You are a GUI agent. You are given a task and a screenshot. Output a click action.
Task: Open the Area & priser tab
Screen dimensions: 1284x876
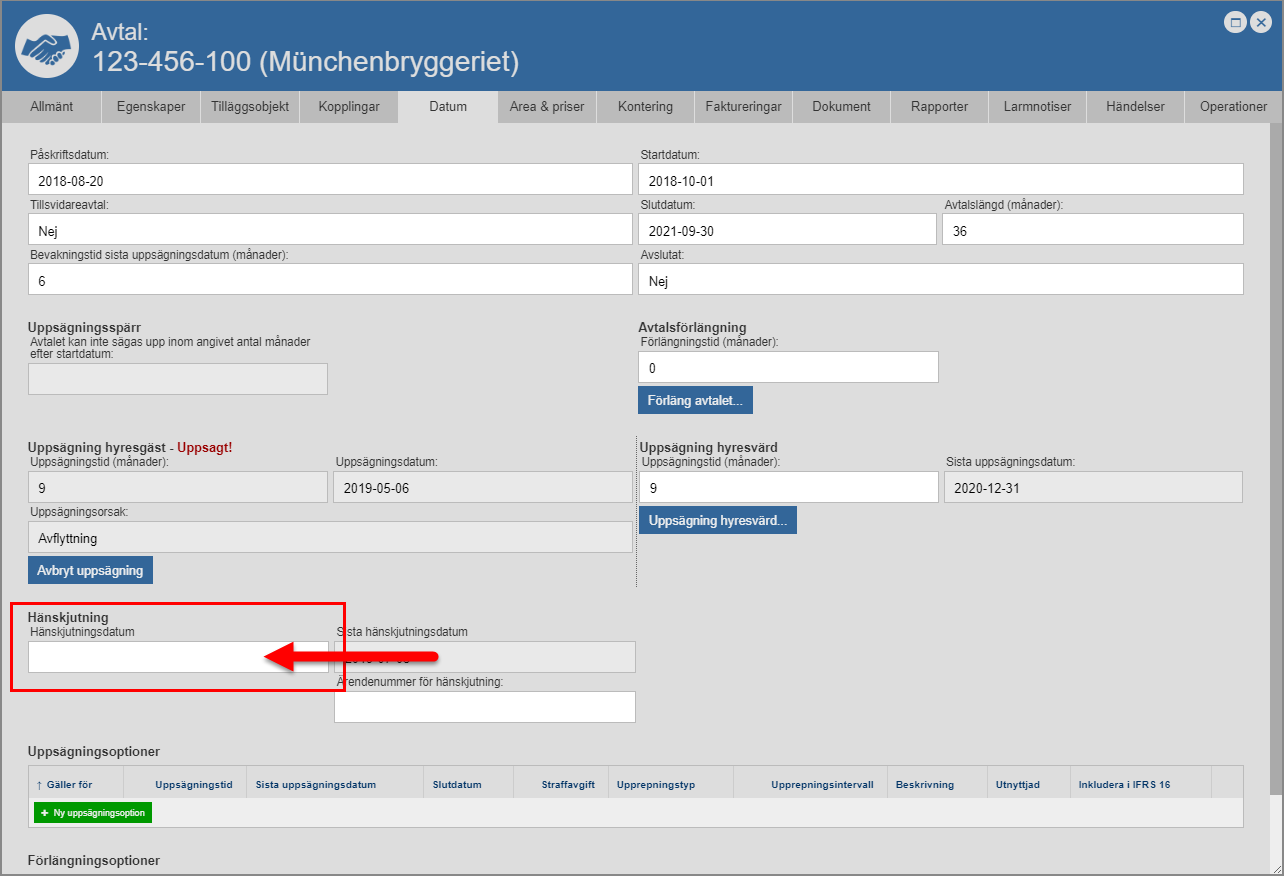tap(546, 107)
